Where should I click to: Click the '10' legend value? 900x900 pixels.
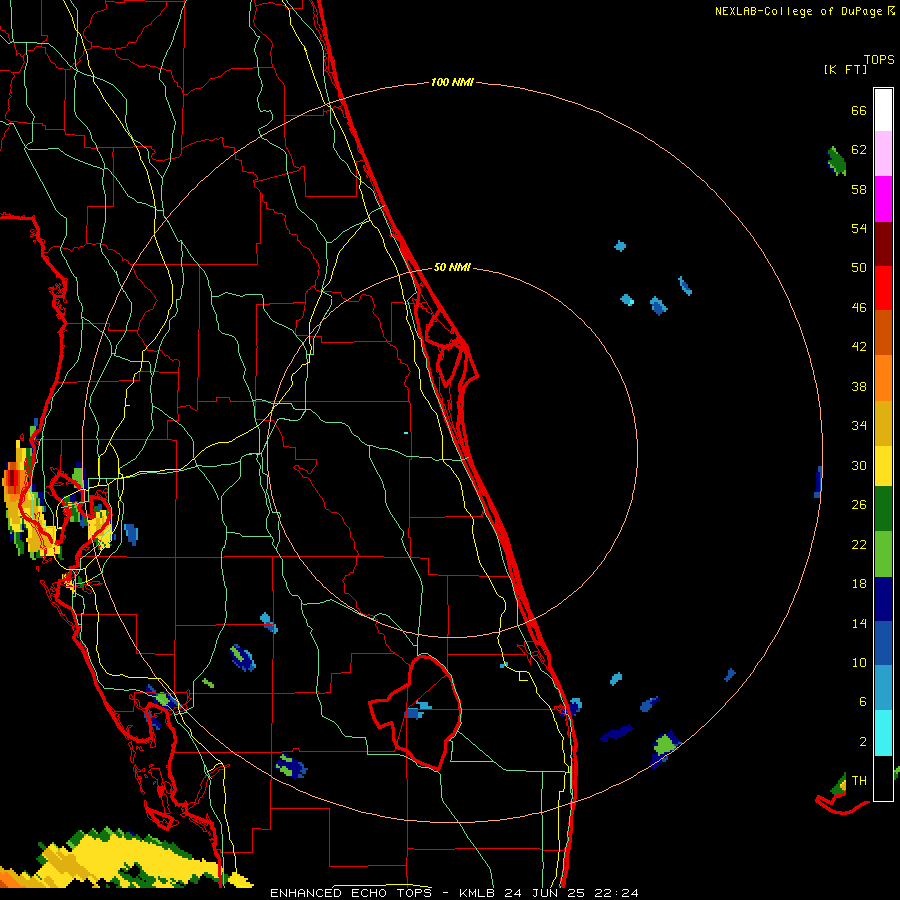[x=859, y=662]
